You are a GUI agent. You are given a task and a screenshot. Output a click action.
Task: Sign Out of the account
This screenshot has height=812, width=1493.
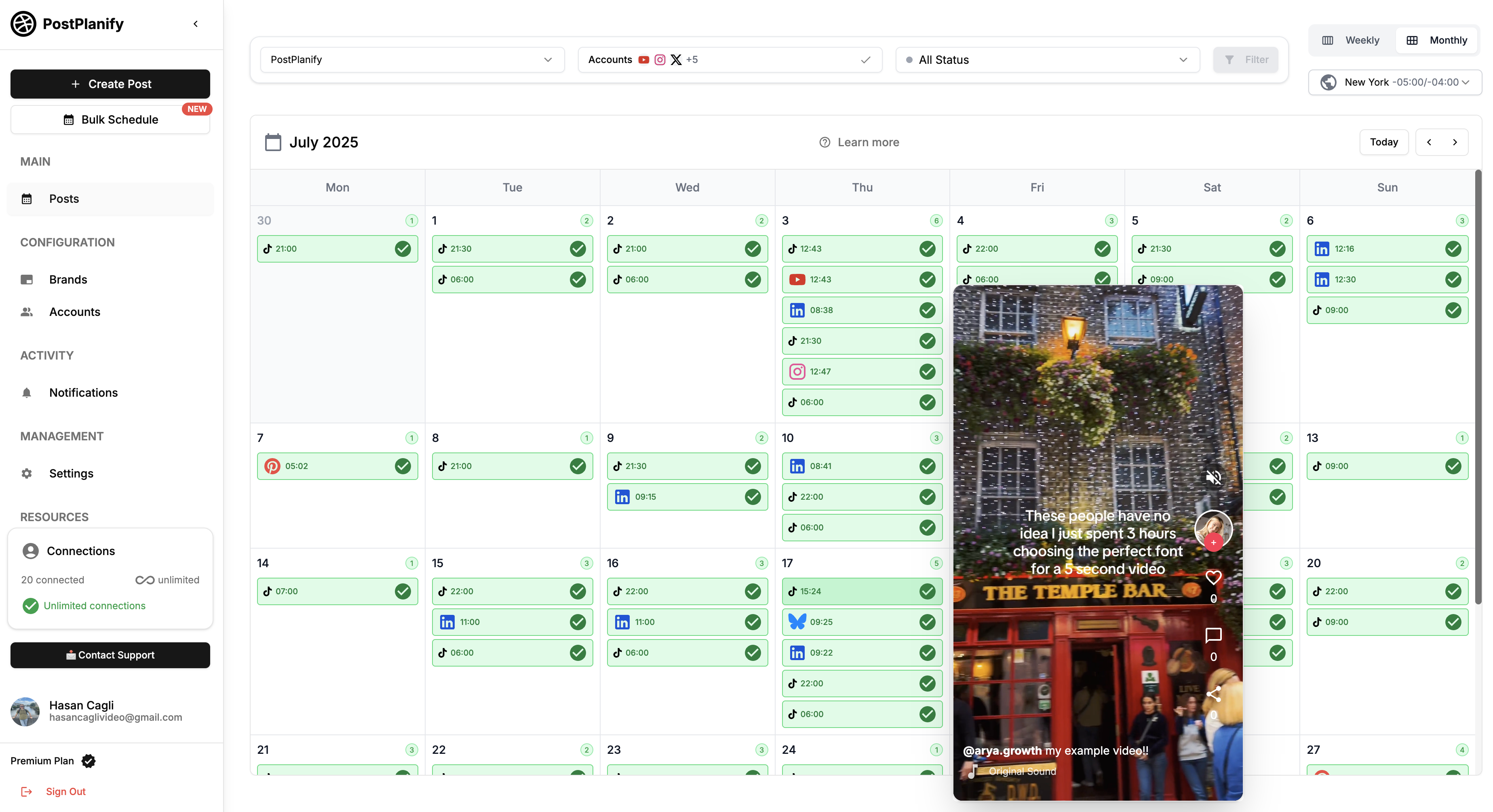[x=53, y=791]
